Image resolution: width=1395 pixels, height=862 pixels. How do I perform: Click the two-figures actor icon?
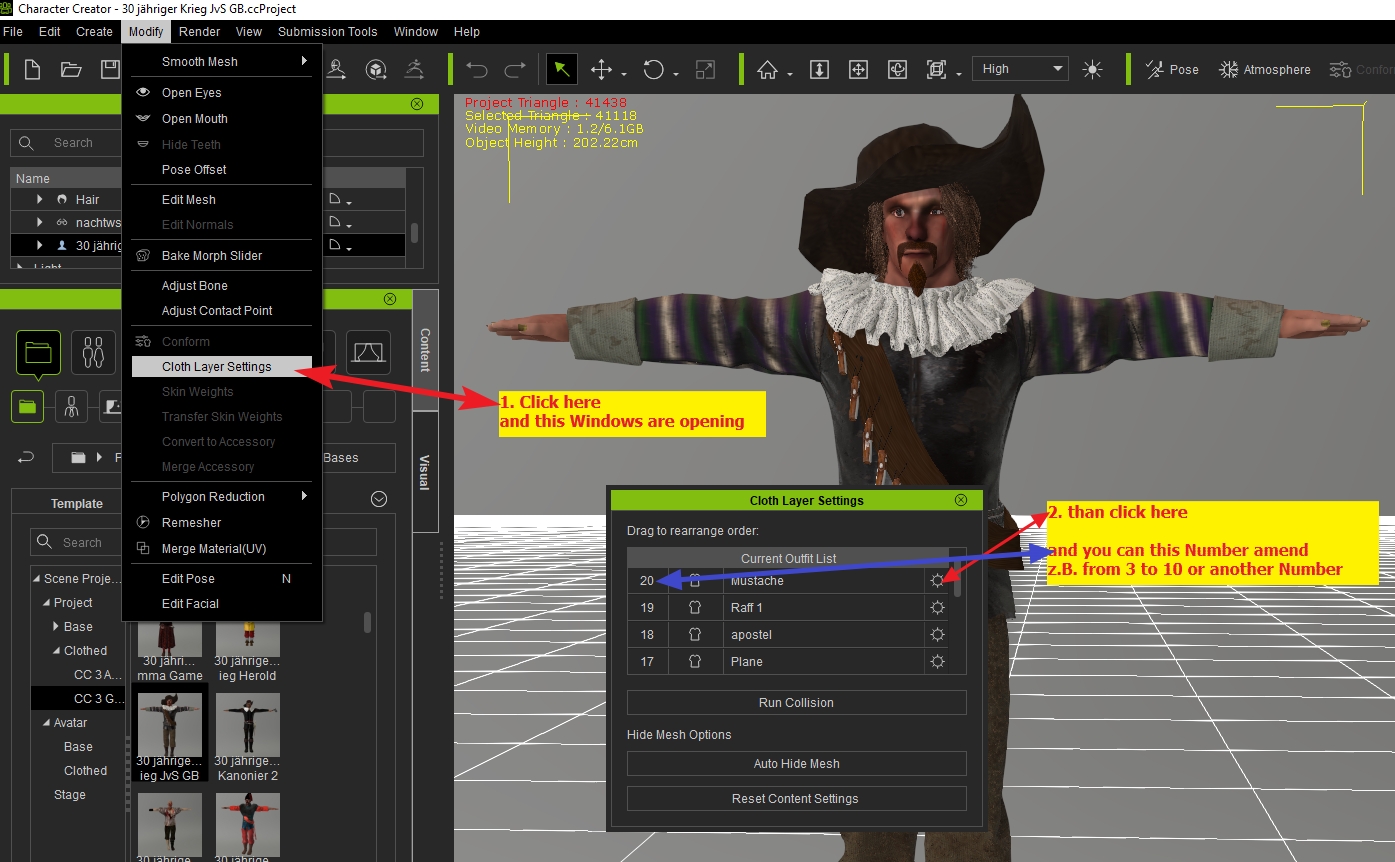pyautogui.click(x=93, y=352)
